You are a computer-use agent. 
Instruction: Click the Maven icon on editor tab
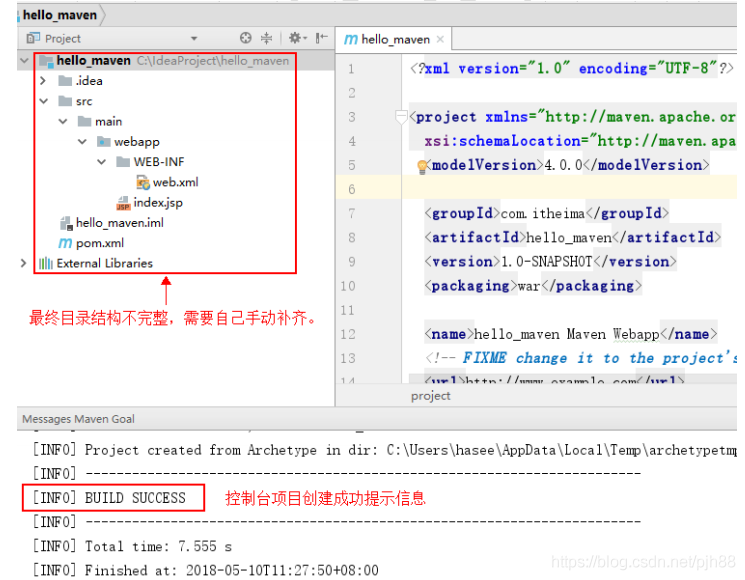[x=351, y=39]
